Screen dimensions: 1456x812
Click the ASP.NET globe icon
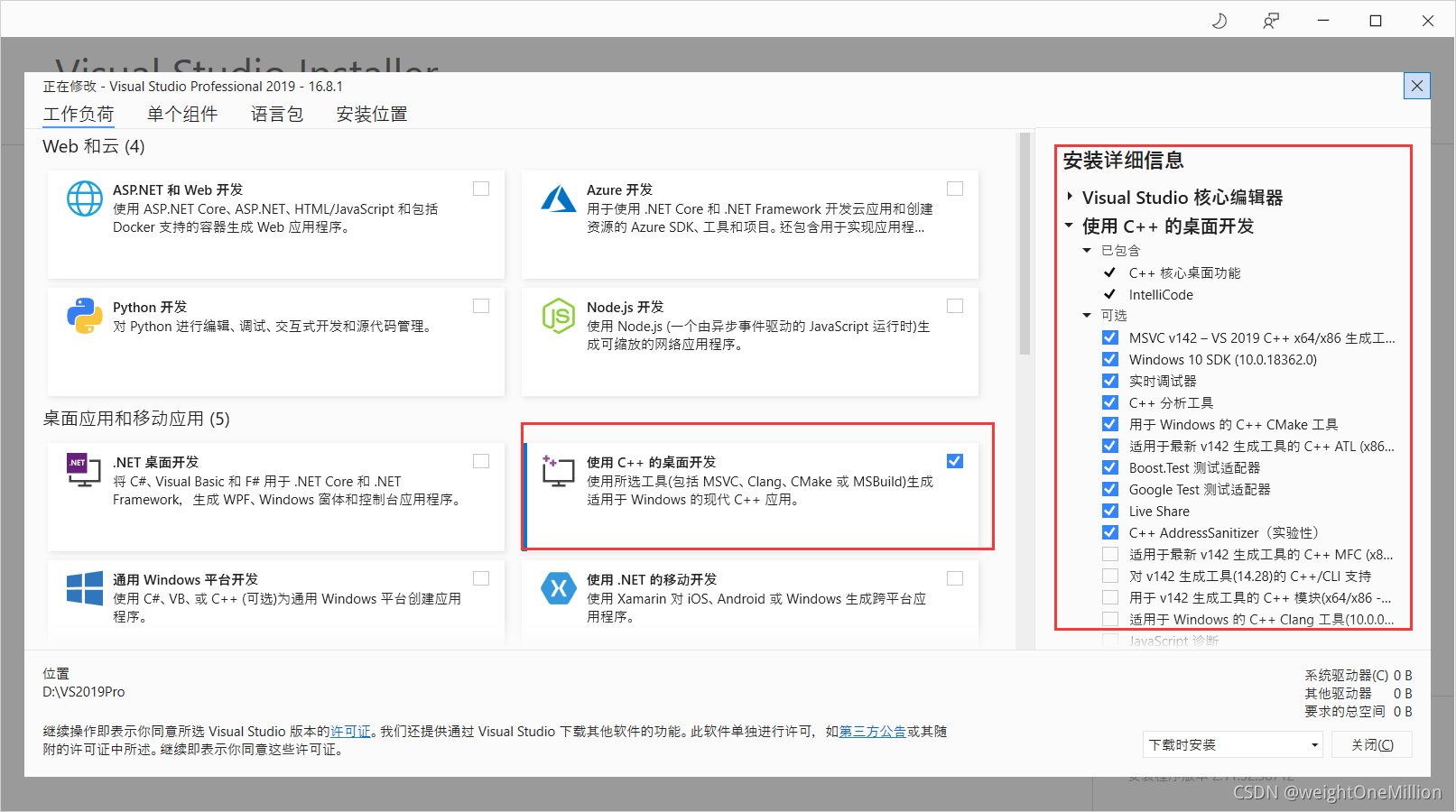coord(85,198)
